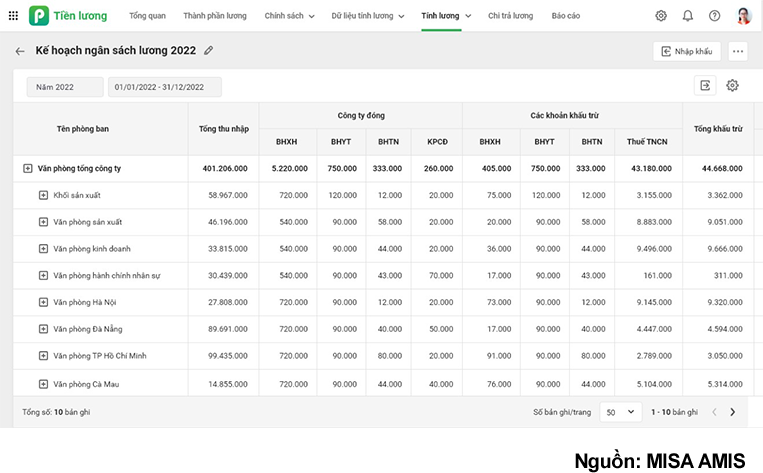Change records per page dropdown from 50
This screenshot has height=473, width=763.
tap(620, 412)
